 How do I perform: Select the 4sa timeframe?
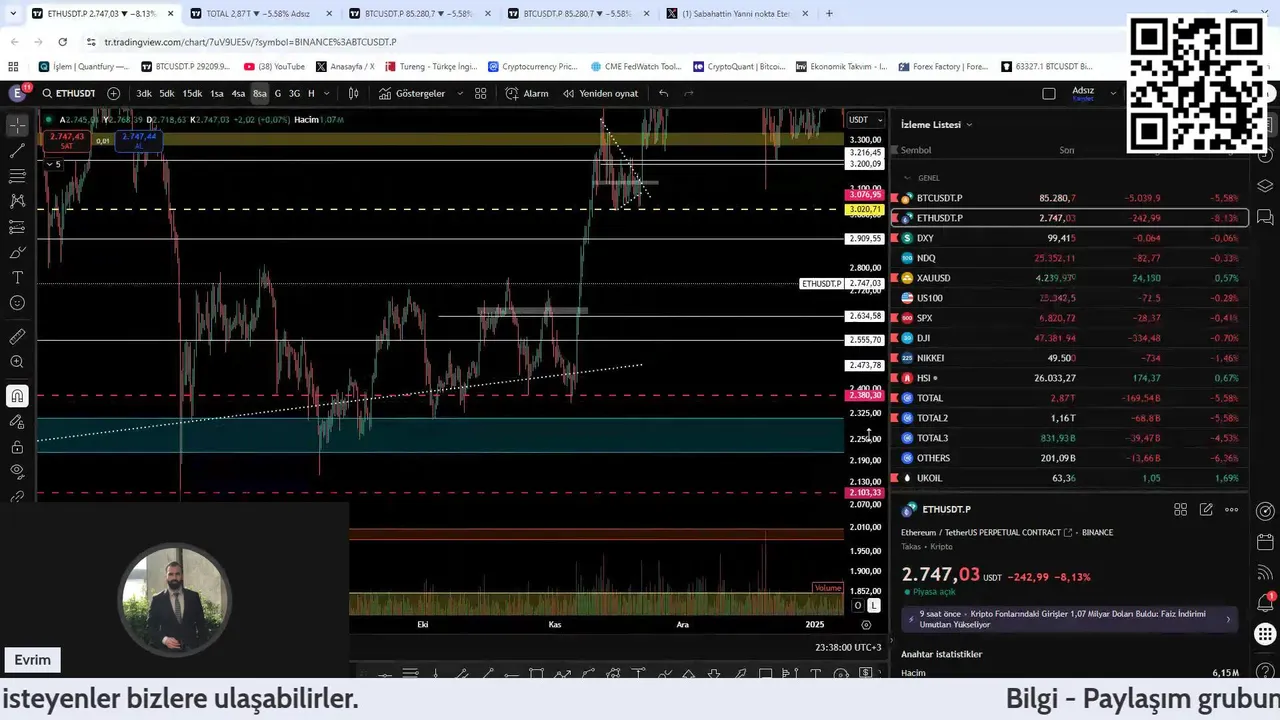238,93
